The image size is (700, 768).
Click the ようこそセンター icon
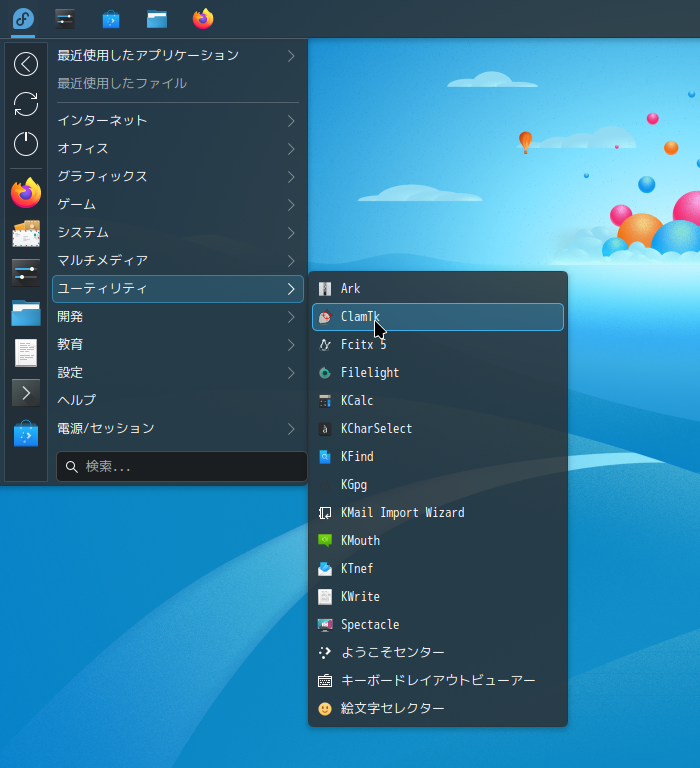click(325, 652)
